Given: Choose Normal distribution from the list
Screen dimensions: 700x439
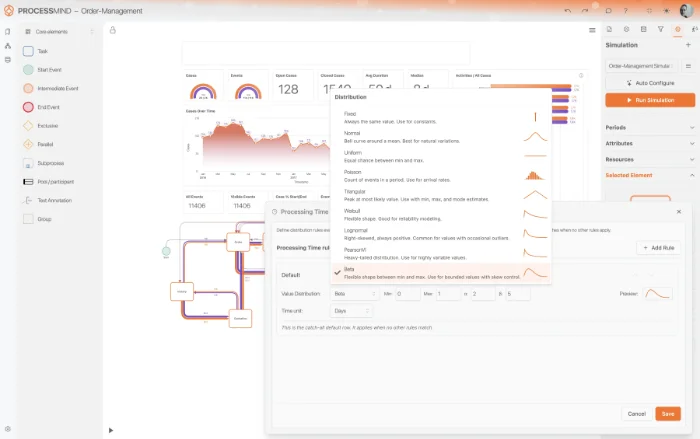Looking at the screenshot, I should point(440,135).
